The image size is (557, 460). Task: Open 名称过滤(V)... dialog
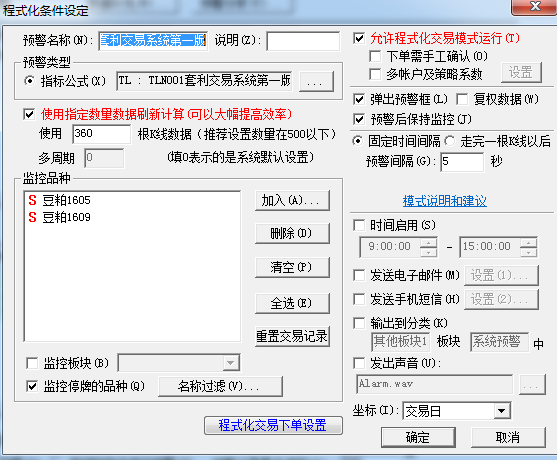pos(220,386)
